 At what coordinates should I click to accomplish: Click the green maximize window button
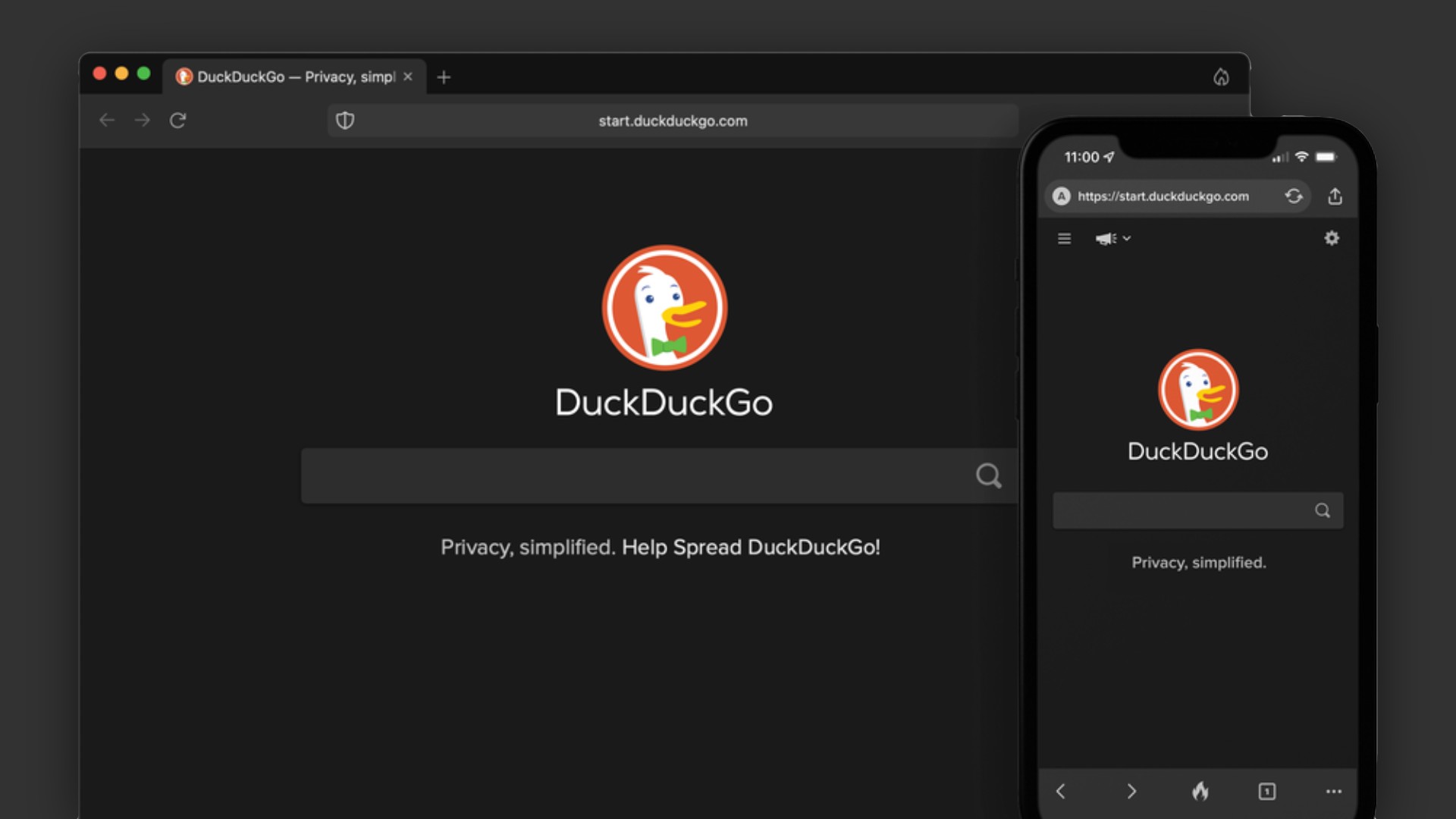[x=143, y=74]
